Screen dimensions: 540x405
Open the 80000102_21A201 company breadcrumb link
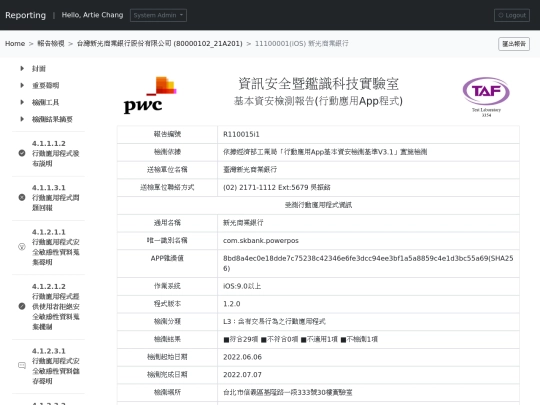tap(159, 43)
